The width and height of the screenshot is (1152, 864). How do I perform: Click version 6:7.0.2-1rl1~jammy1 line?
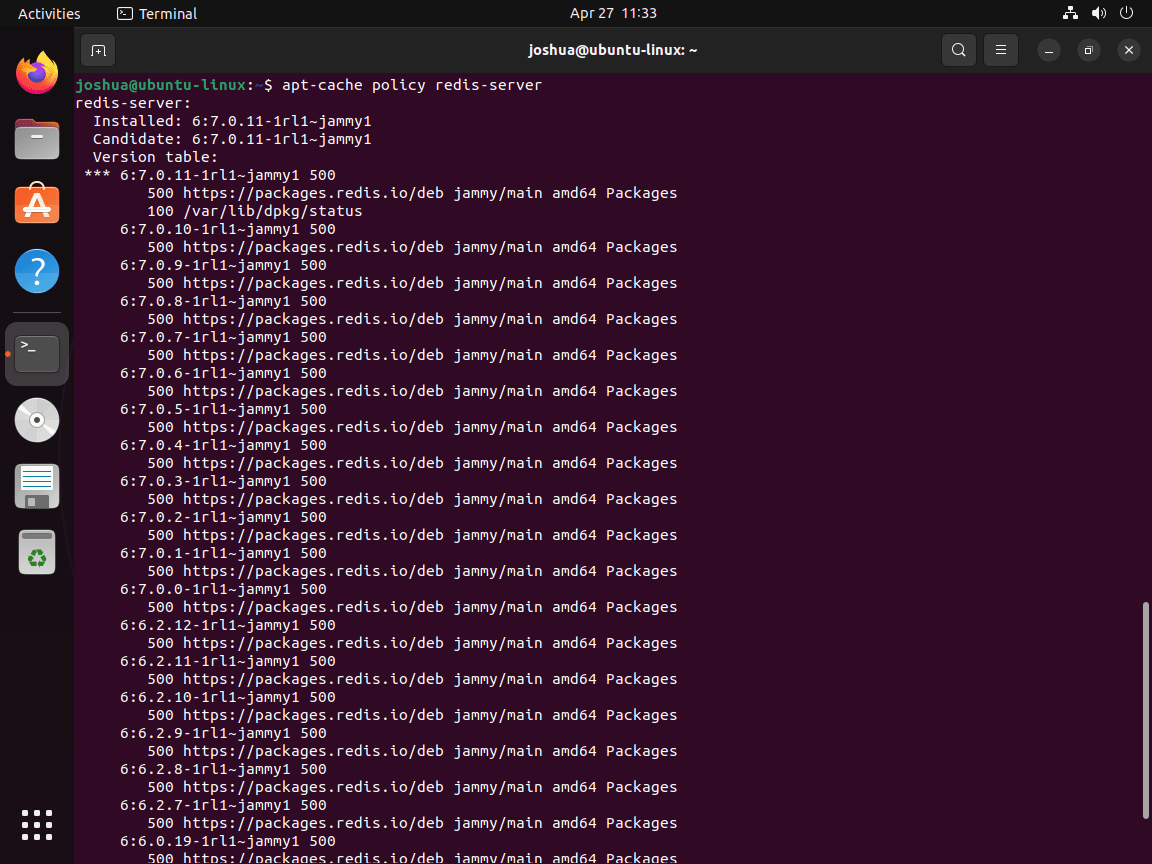(x=223, y=517)
